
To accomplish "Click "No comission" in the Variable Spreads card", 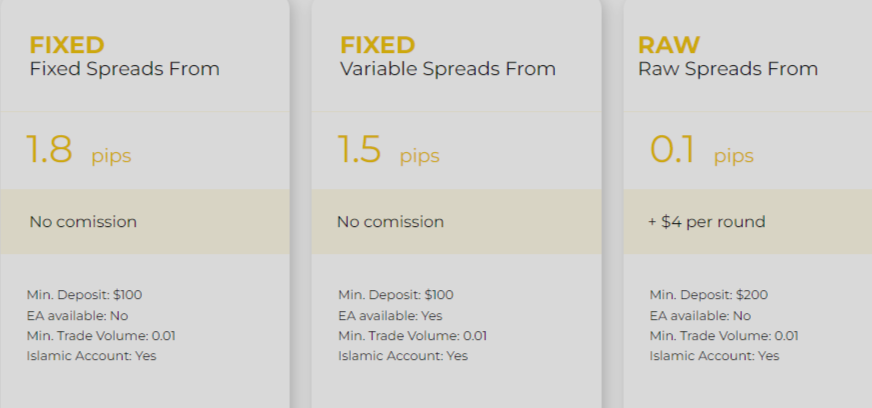I will (390, 222).
